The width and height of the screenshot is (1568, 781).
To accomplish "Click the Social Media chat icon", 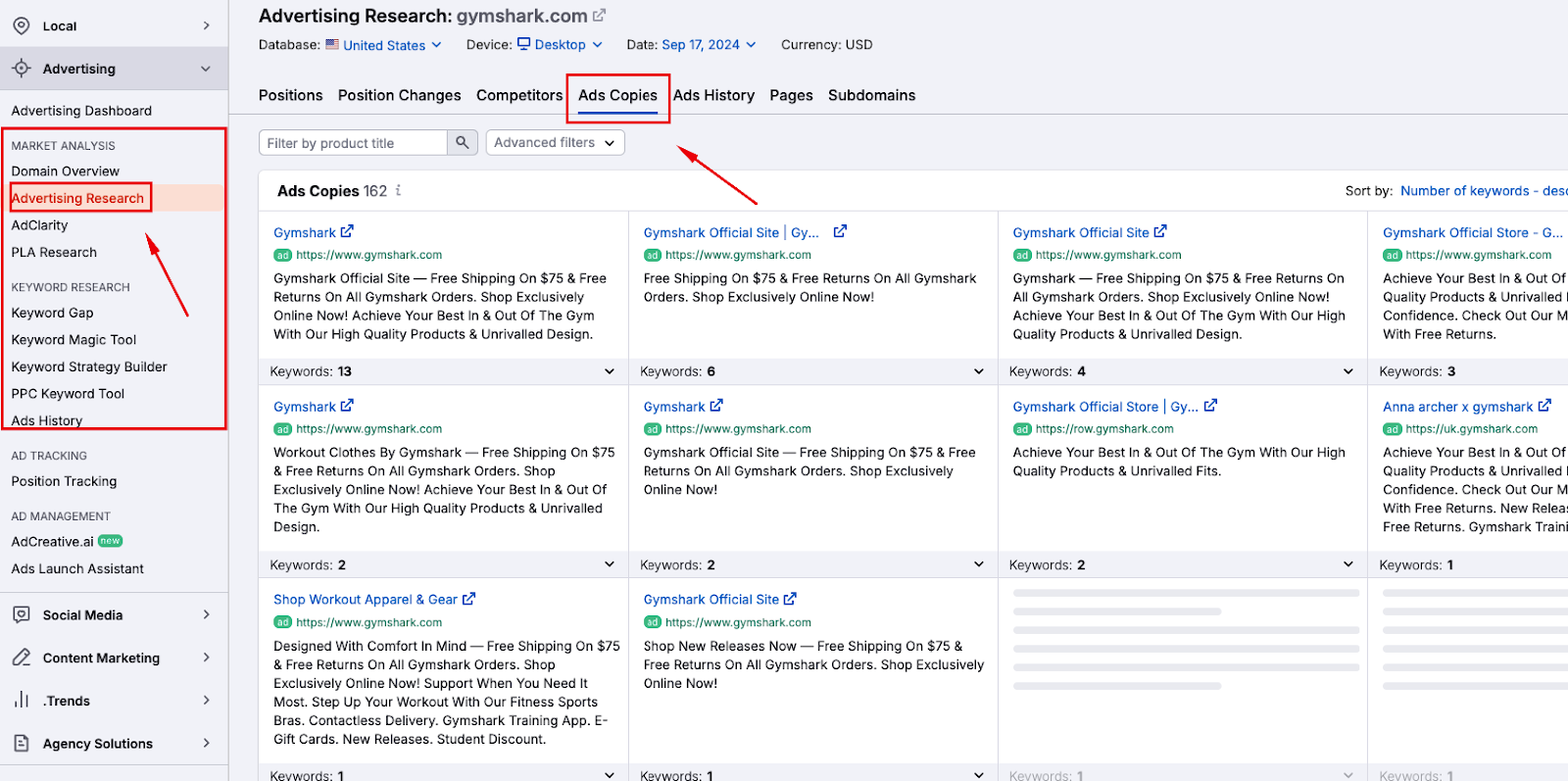I will pos(21,614).
